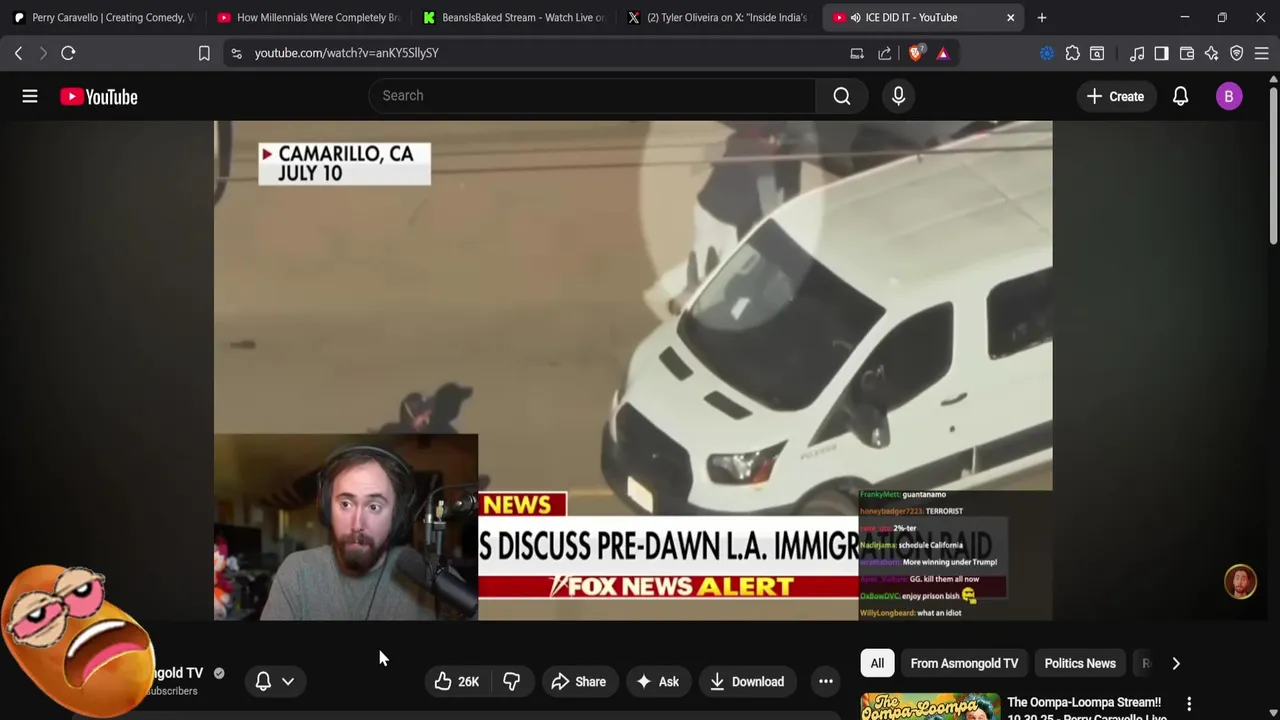Click the video player area
Screen dimensions: 1280x720
pos(633,370)
